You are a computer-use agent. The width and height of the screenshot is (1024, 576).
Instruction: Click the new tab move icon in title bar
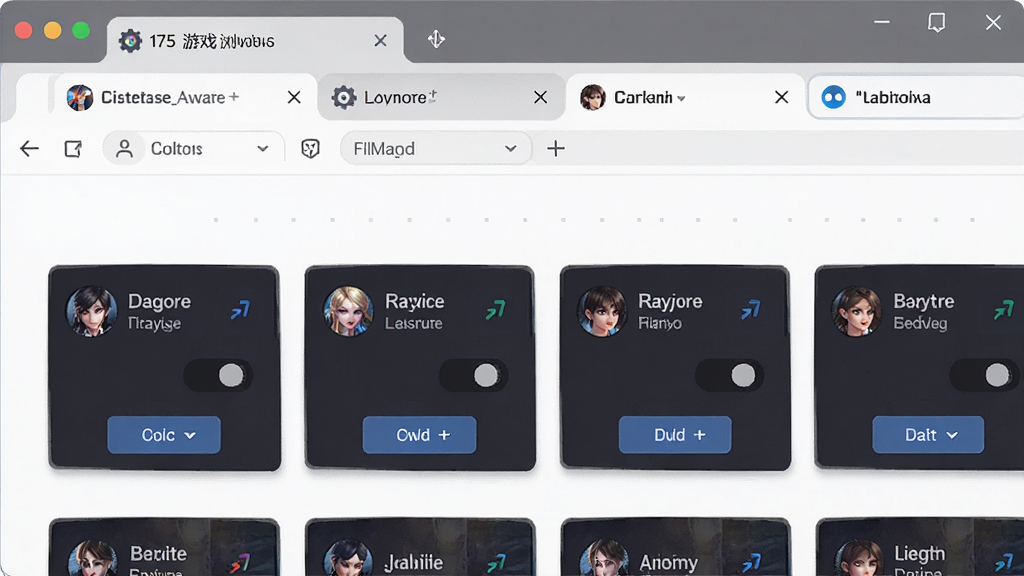pyautogui.click(x=436, y=39)
